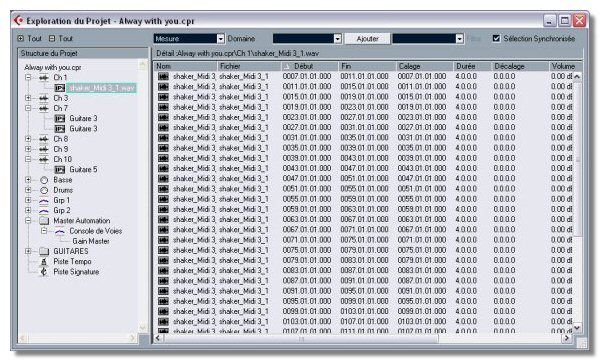This screenshot has height=361, width=600.
Task: Click the GUITARES folder icon
Action: (44, 252)
